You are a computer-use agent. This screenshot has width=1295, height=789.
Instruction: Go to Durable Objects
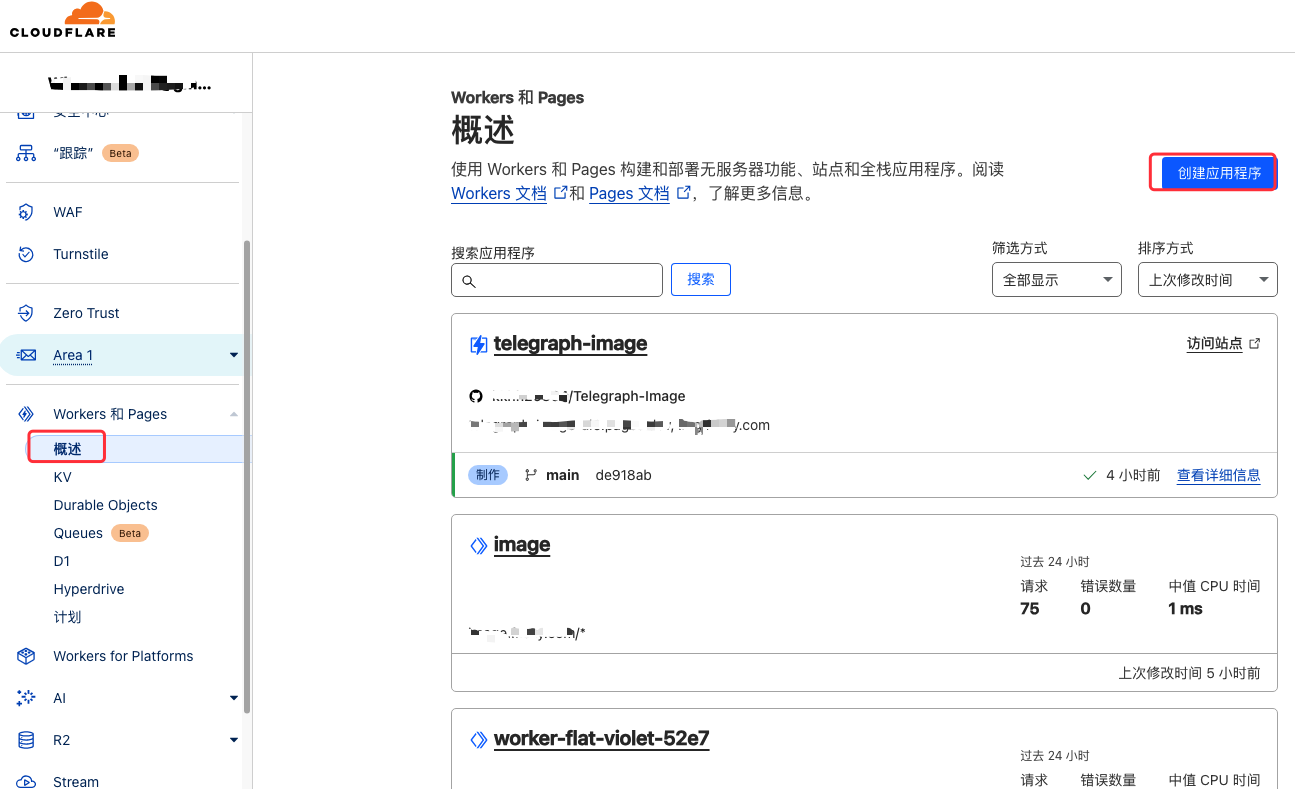106,505
